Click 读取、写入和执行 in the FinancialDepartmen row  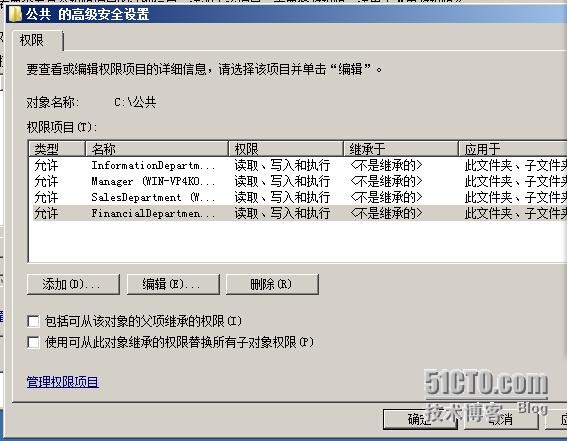[282, 213]
